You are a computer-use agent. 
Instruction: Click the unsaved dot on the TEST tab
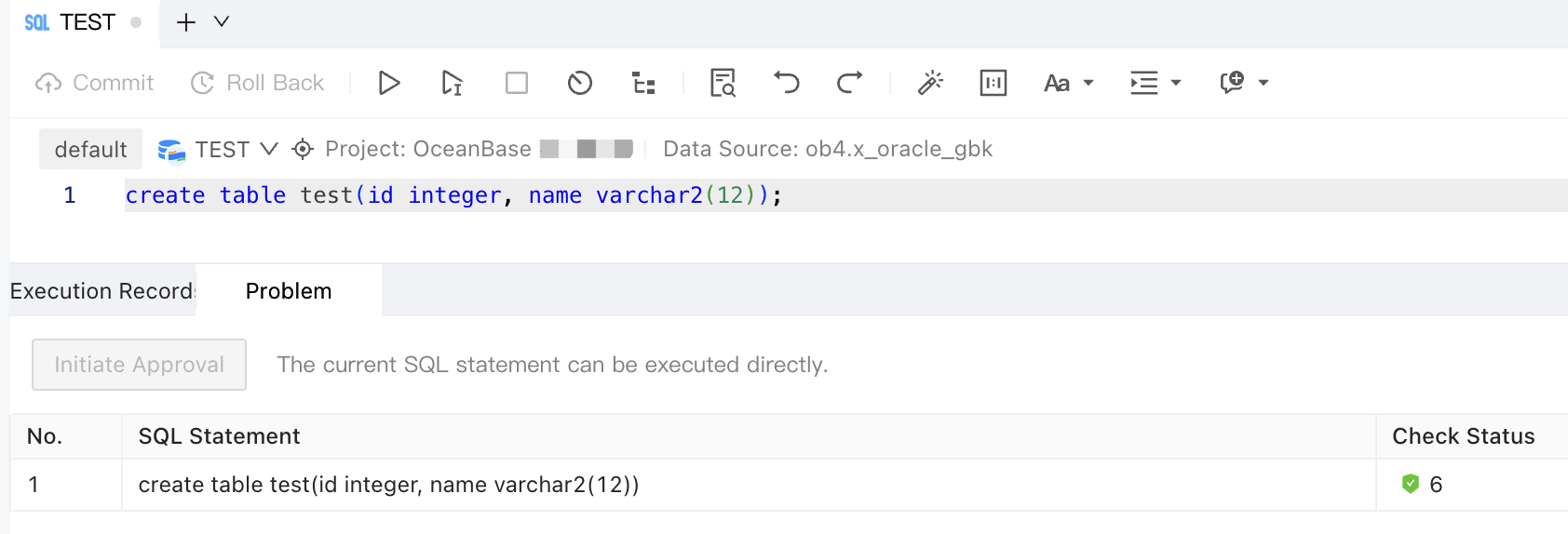coord(136,22)
